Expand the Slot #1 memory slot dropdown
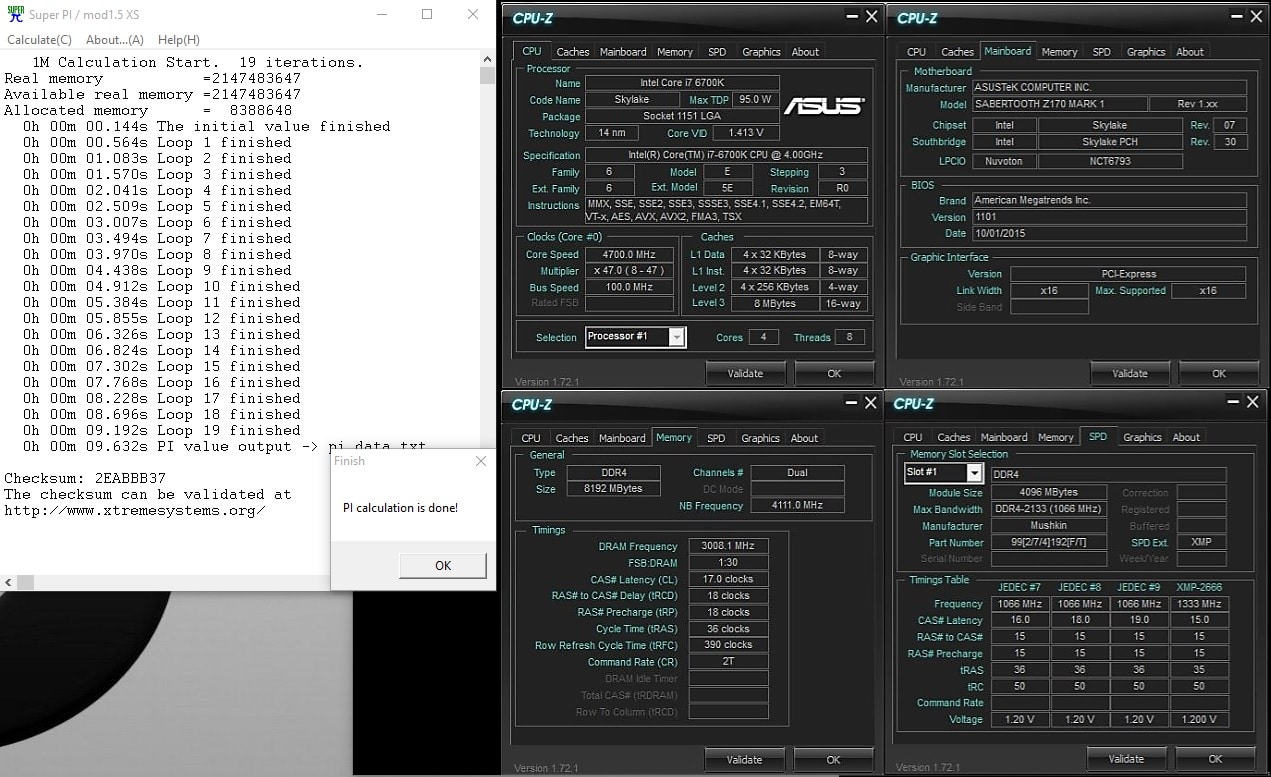This screenshot has width=1271, height=777. click(976, 473)
